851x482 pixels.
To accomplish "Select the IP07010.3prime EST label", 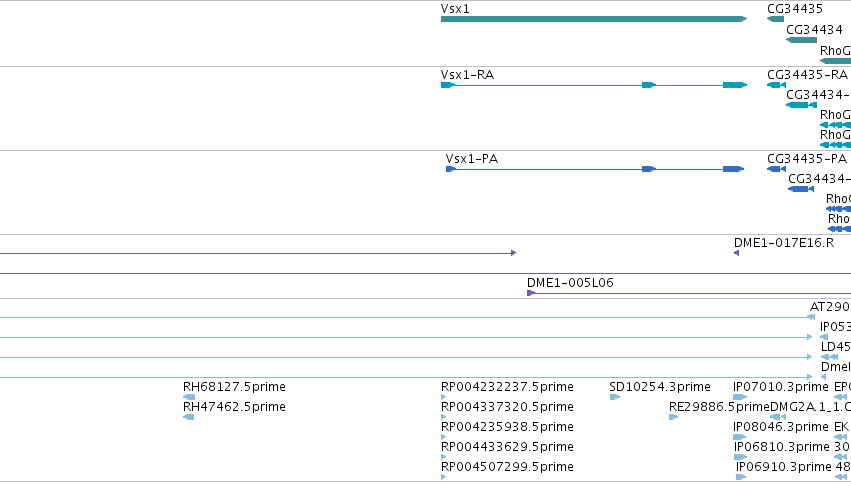I will tap(780, 387).
